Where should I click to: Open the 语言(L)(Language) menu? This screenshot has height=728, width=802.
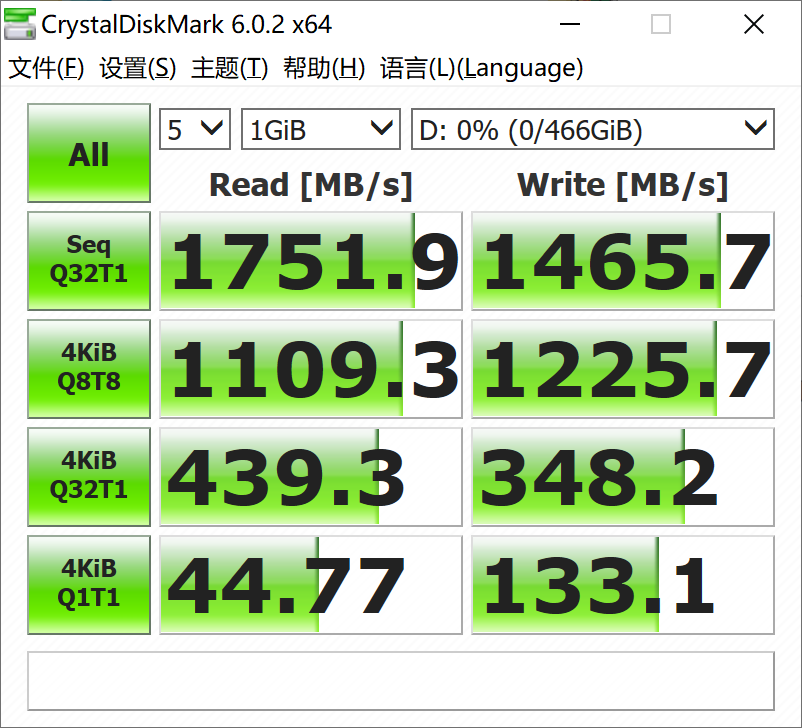(481, 68)
